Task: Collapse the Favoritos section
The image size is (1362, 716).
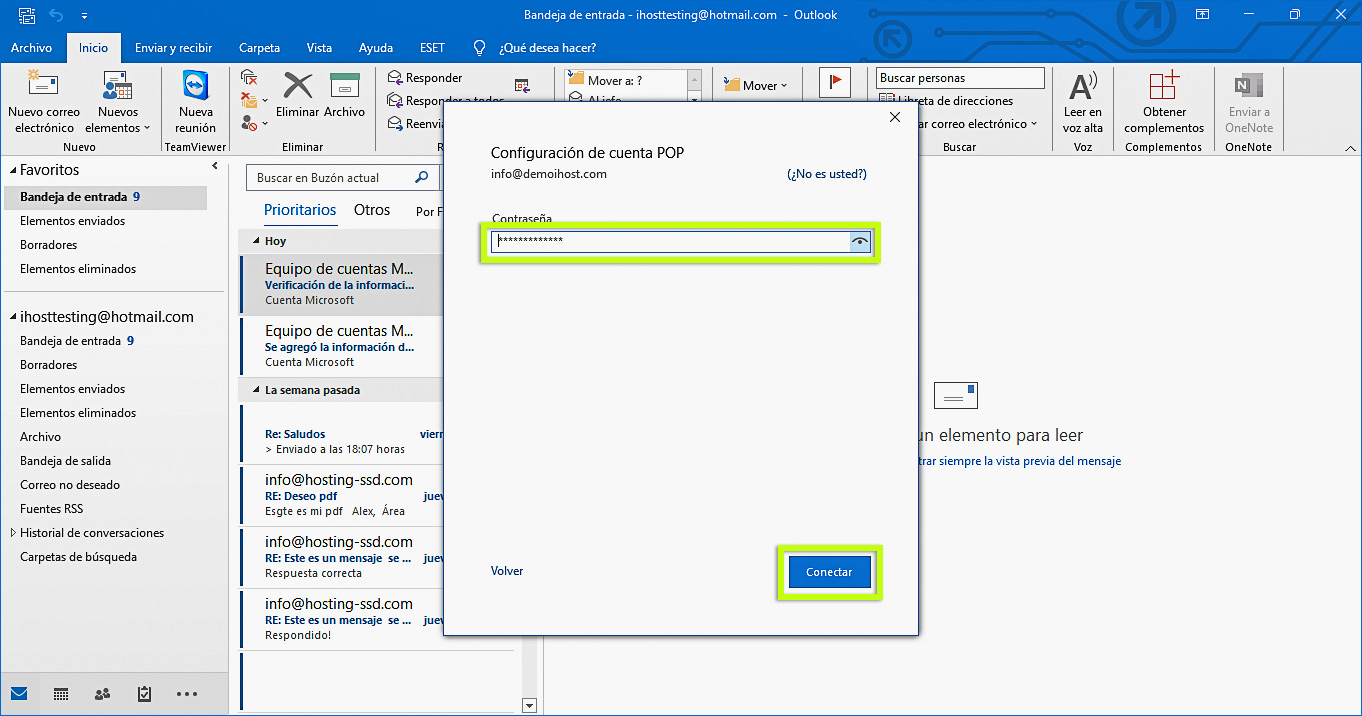Action: pos(11,171)
